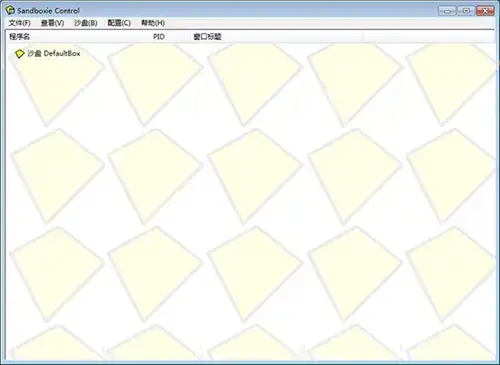Sort by the 程序名 column header
This screenshot has width=500, height=365.
click(79, 37)
